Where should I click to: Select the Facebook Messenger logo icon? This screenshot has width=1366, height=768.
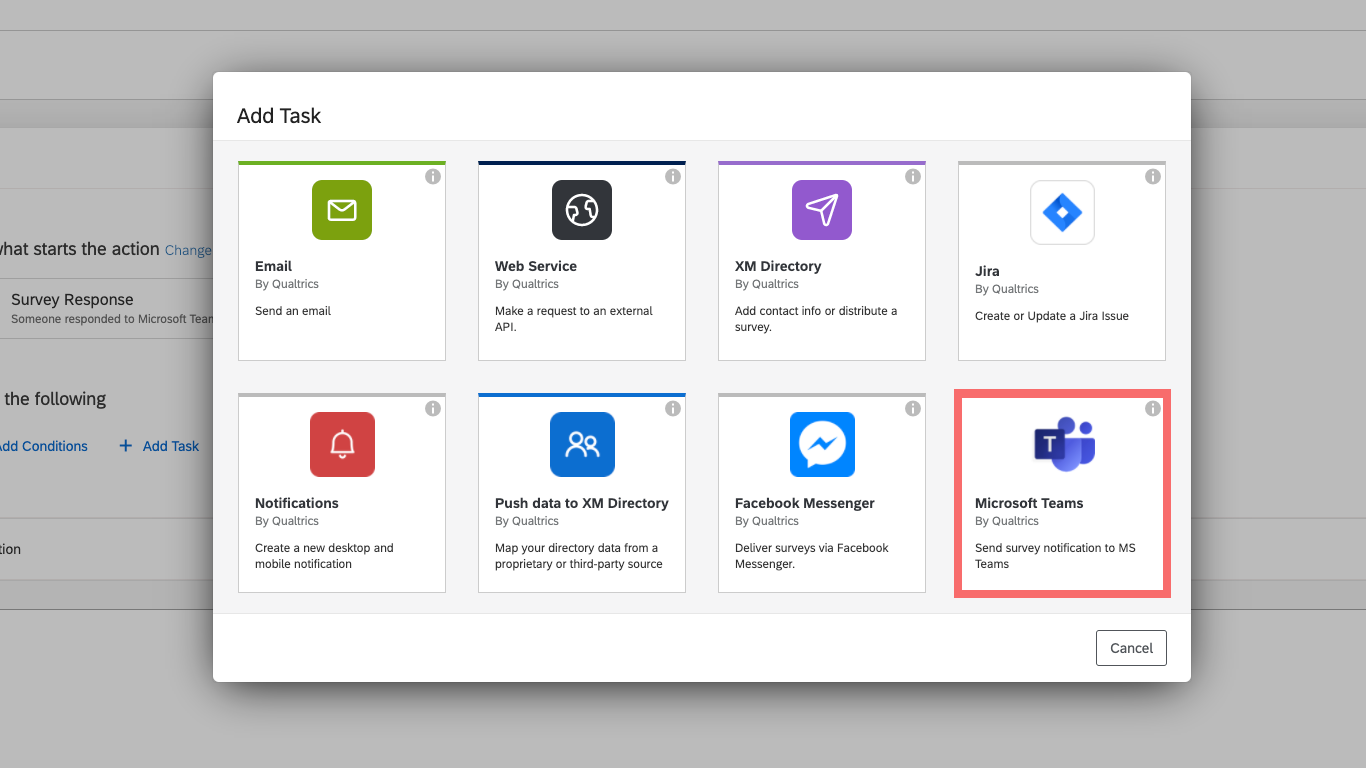(822, 444)
